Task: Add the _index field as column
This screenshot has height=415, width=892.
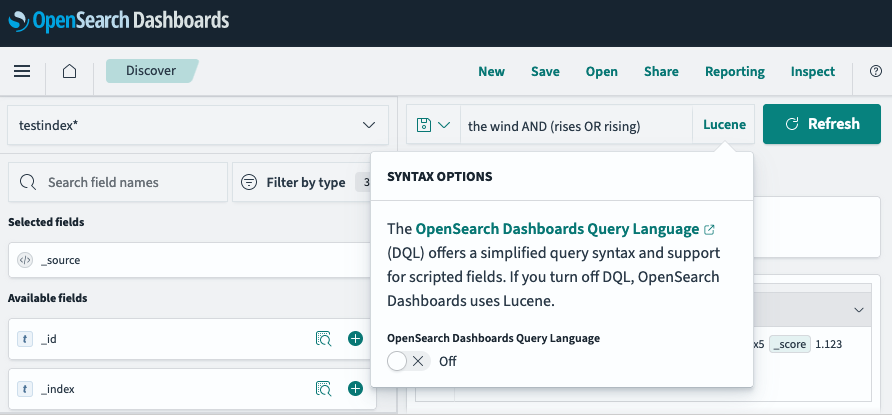Action: click(x=355, y=388)
